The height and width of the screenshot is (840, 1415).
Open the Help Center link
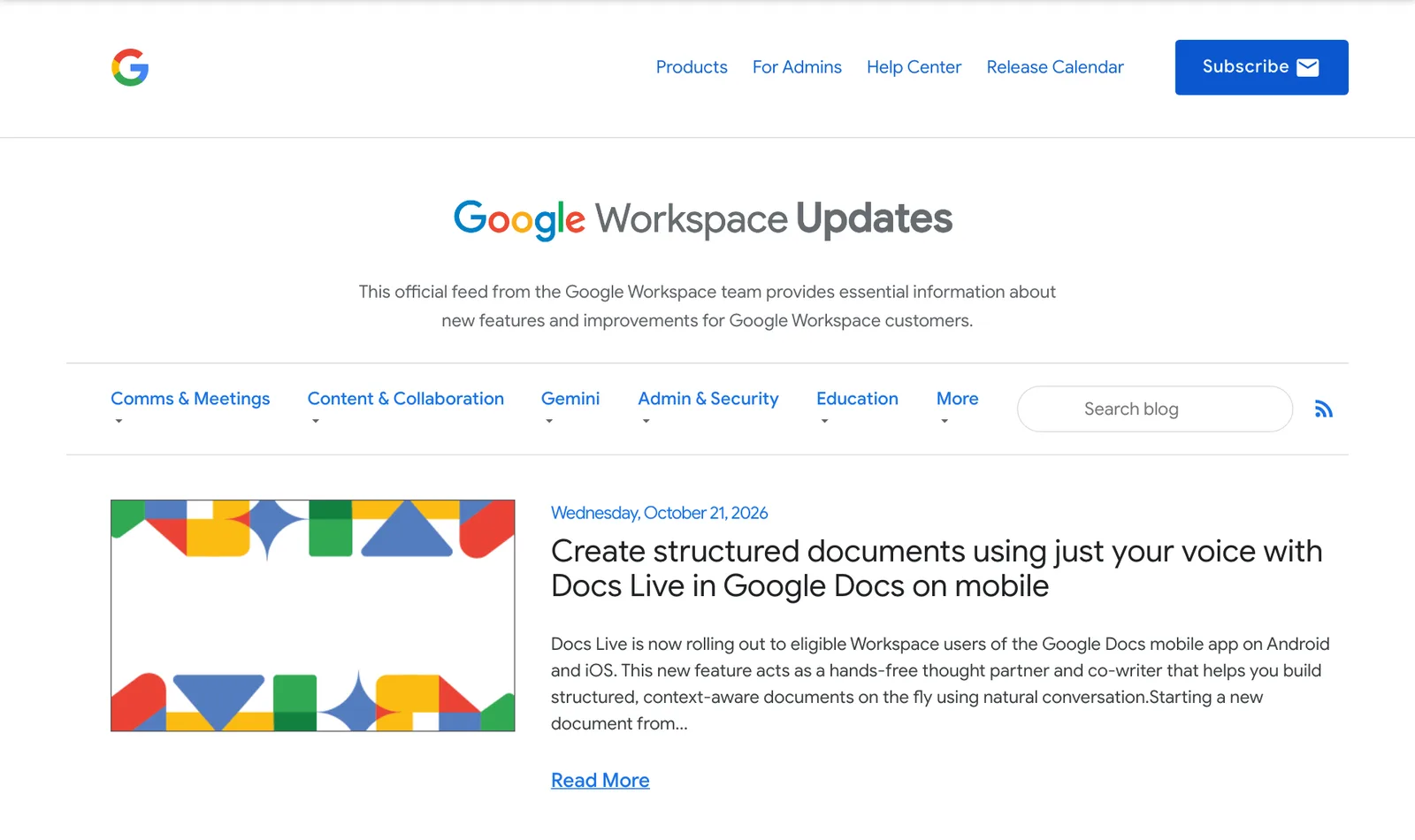(x=914, y=67)
